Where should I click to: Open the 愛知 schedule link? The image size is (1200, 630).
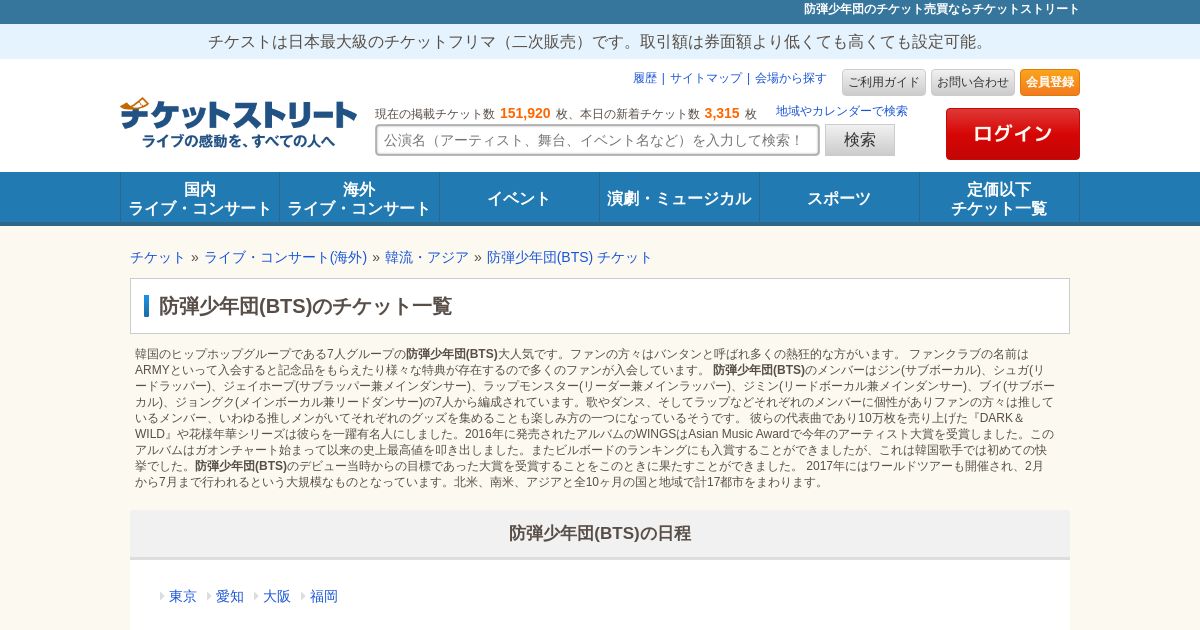(230, 596)
